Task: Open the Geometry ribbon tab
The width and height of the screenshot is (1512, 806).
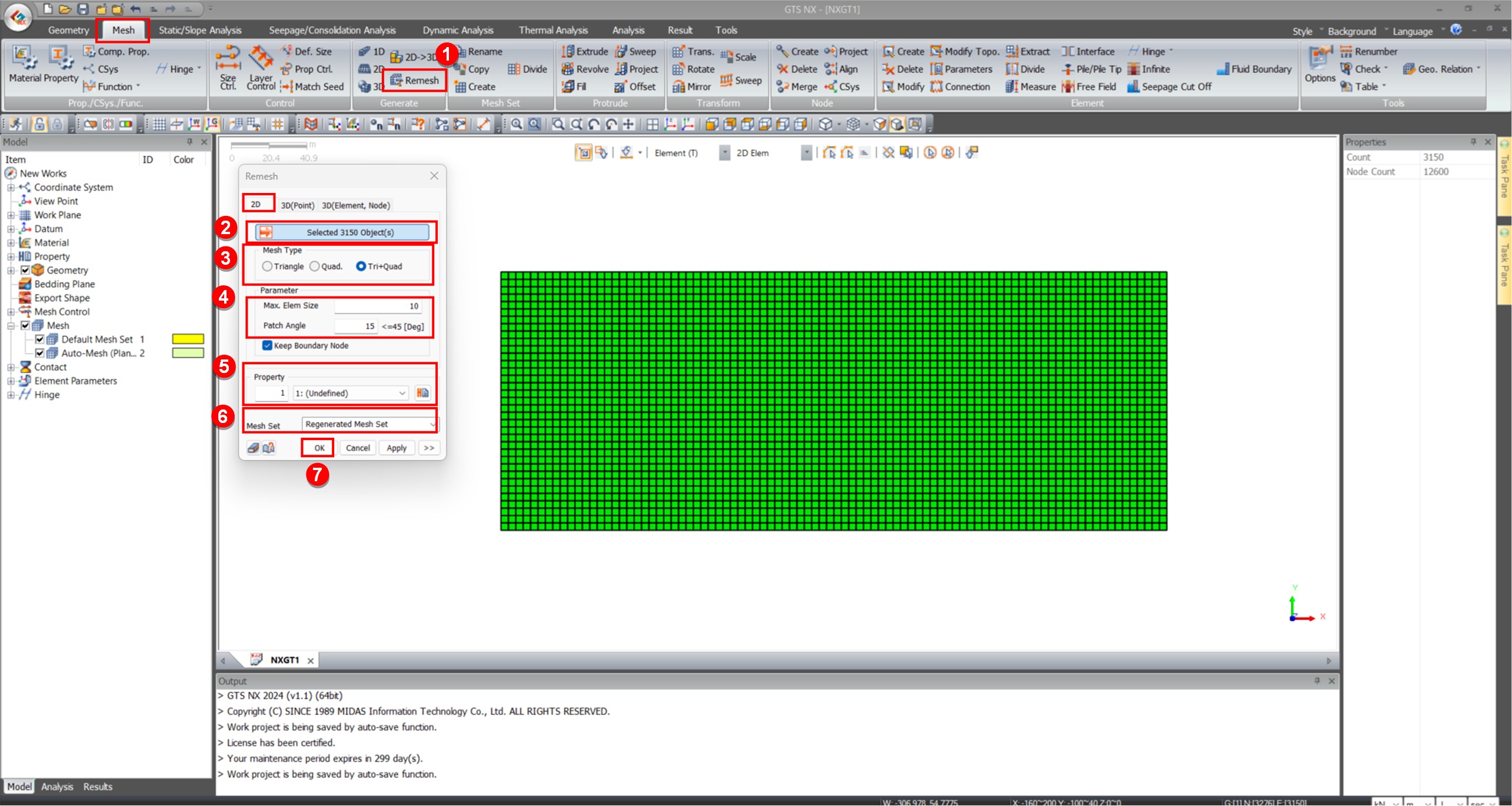Action: pos(68,30)
